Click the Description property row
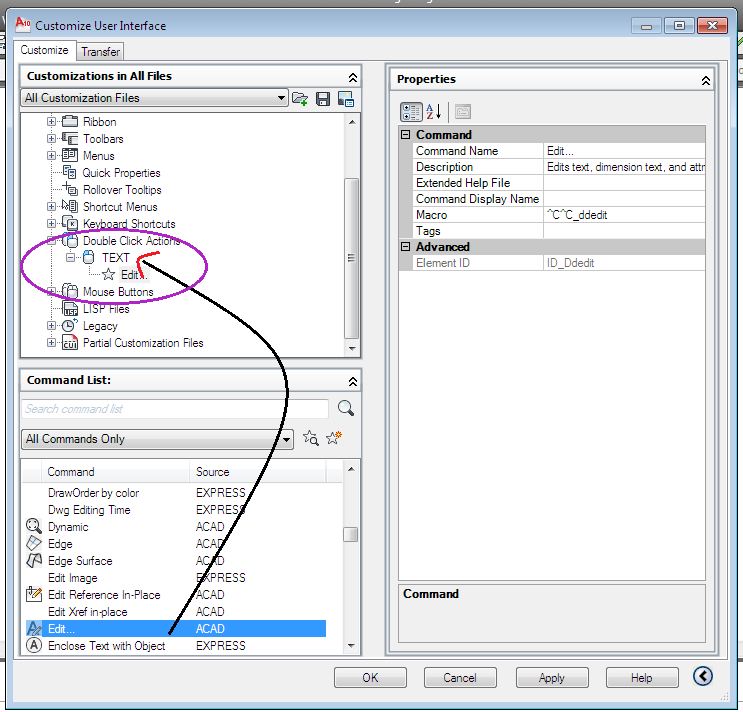The height and width of the screenshot is (712, 743). tap(559, 167)
